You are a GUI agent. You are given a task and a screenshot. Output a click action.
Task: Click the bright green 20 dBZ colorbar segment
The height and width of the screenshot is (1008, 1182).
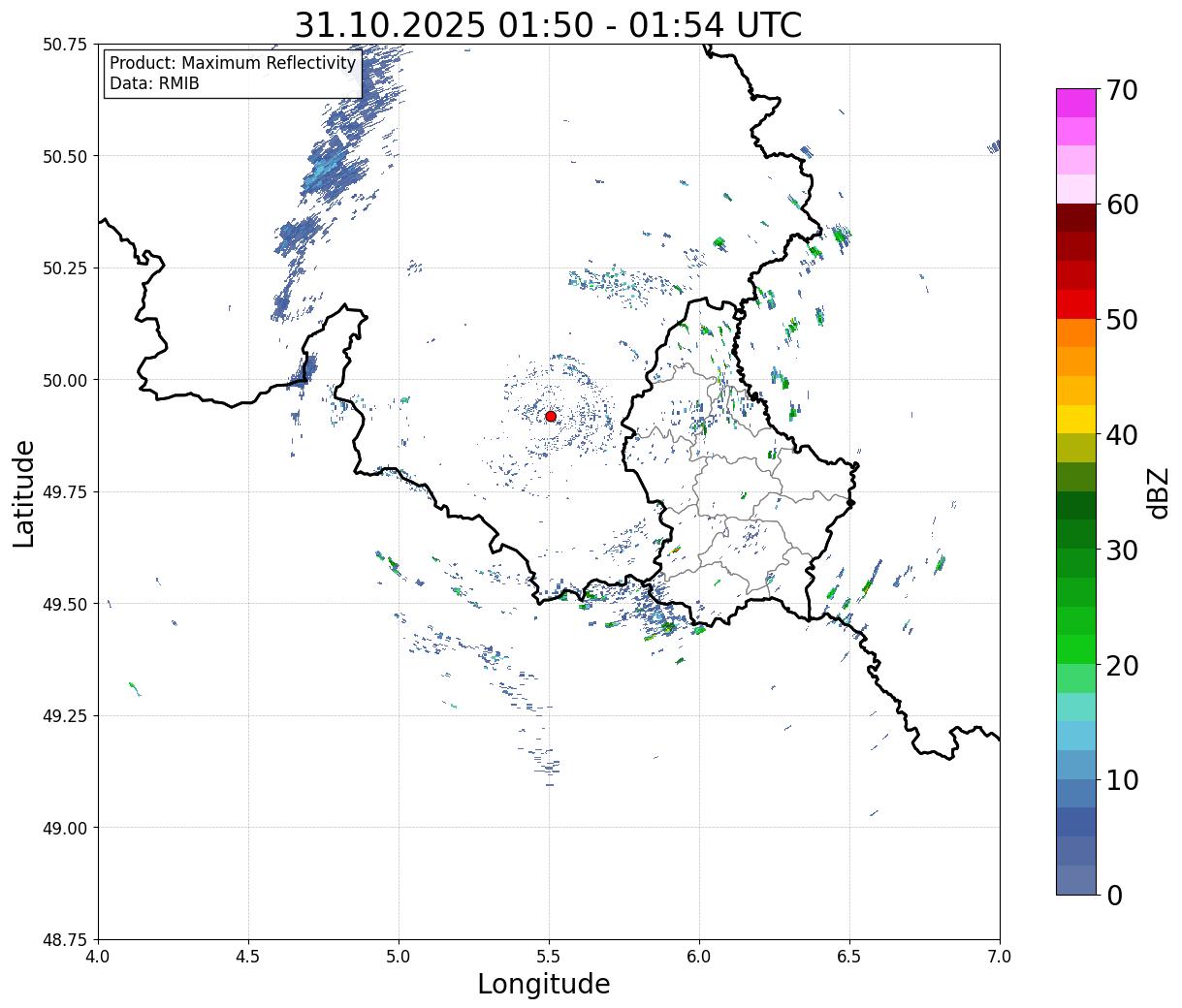click(x=1076, y=649)
